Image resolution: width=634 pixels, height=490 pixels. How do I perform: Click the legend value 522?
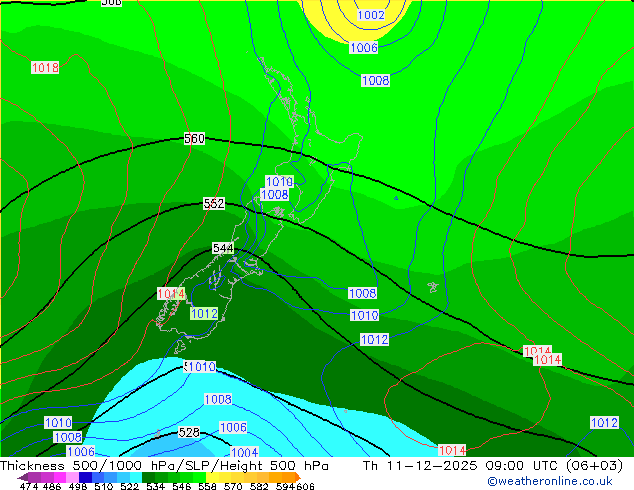click(129, 486)
